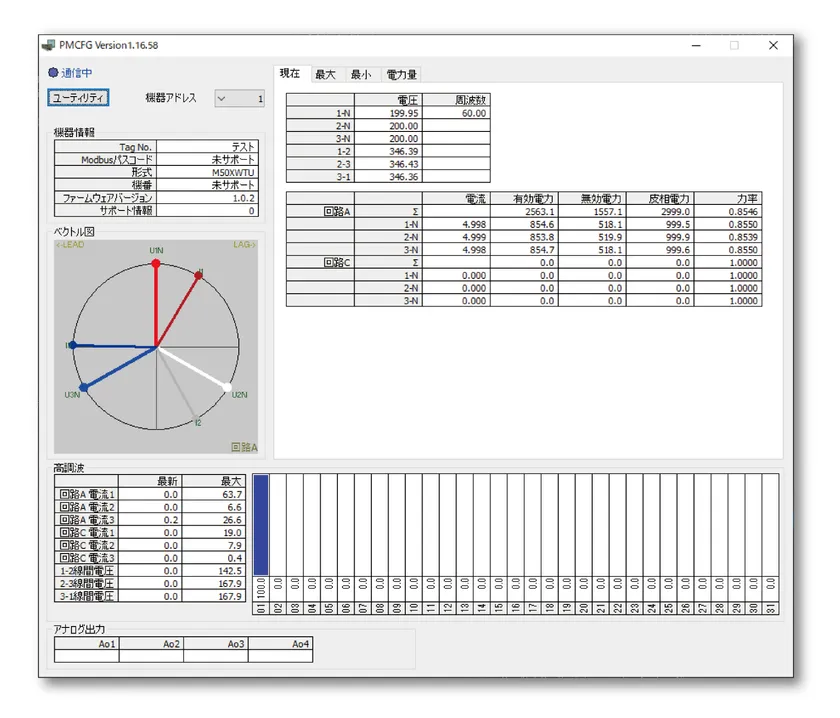Click the blue 通信中 status indicator
Screen dimensions: 840x718
point(53,73)
